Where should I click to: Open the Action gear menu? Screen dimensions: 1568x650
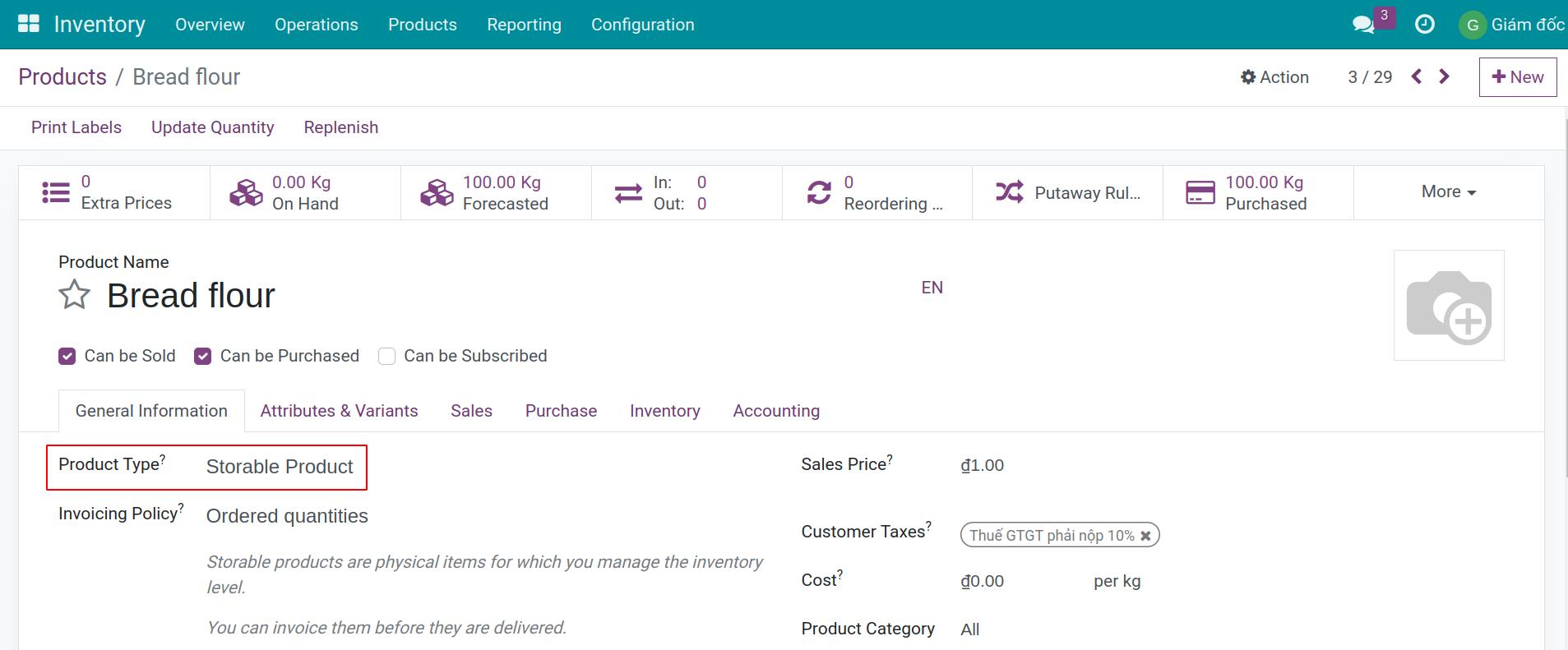[x=1274, y=76]
